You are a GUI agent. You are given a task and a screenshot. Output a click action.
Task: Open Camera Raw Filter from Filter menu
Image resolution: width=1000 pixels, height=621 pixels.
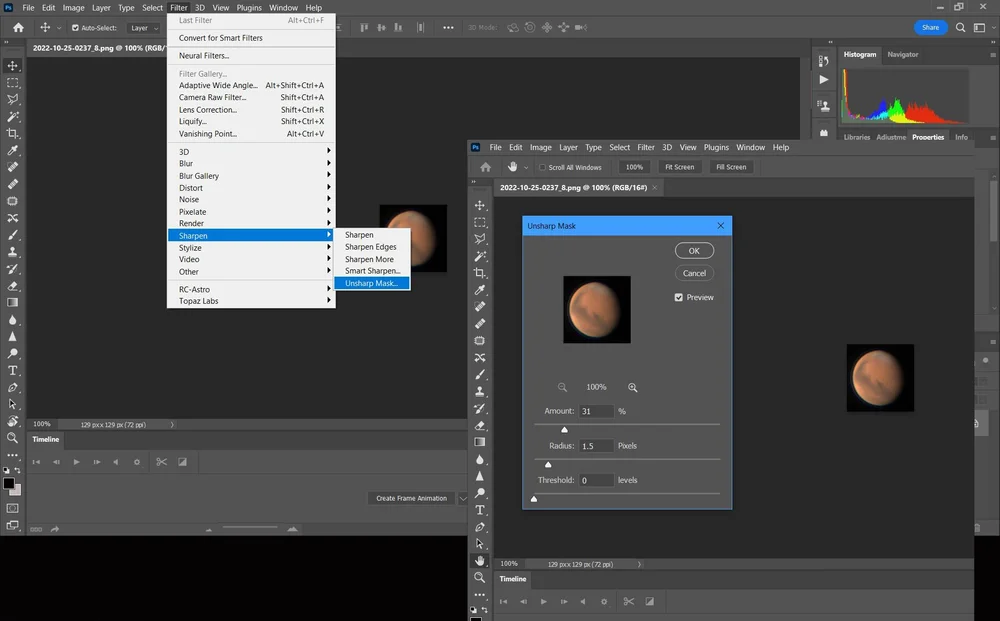[251, 98]
